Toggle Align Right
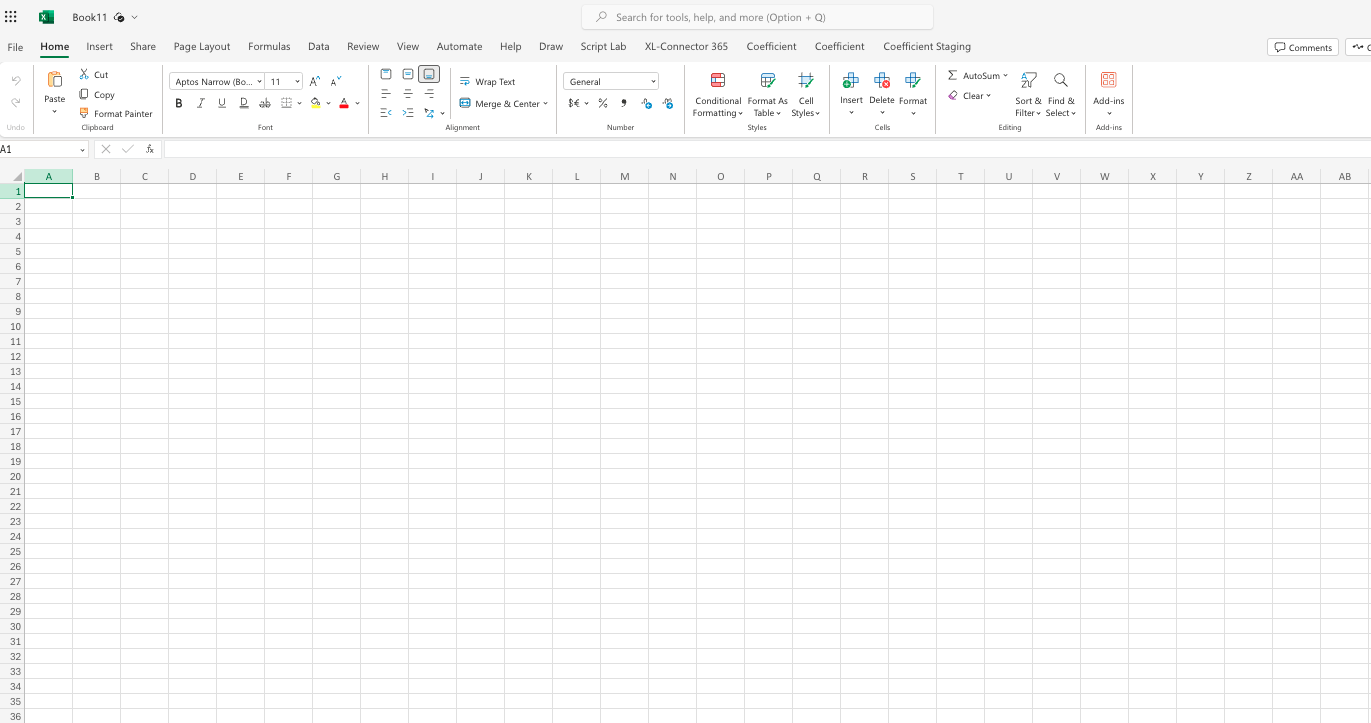 429,94
